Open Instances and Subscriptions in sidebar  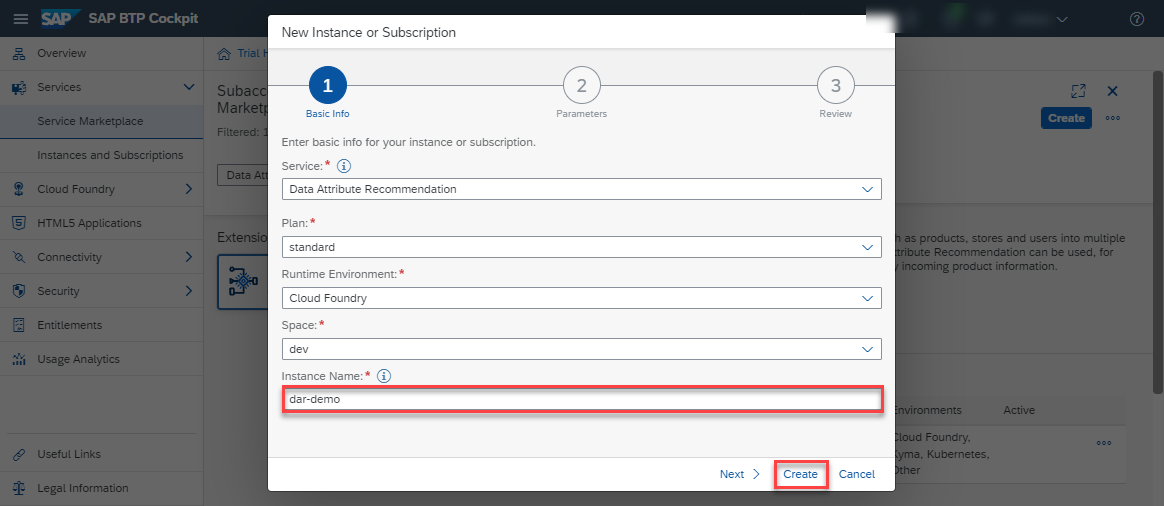(101, 155)
